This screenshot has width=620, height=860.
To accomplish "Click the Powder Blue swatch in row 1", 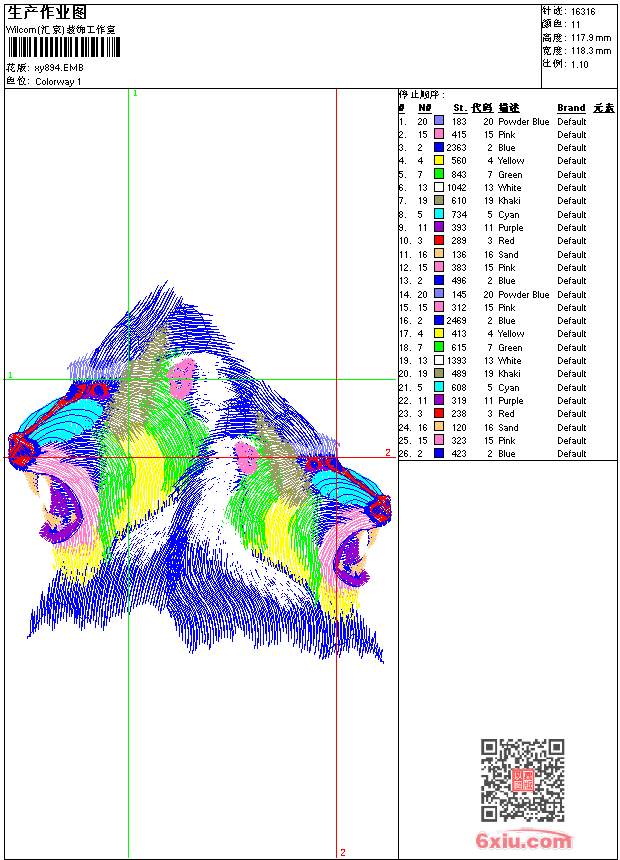I will pos(439,121).
